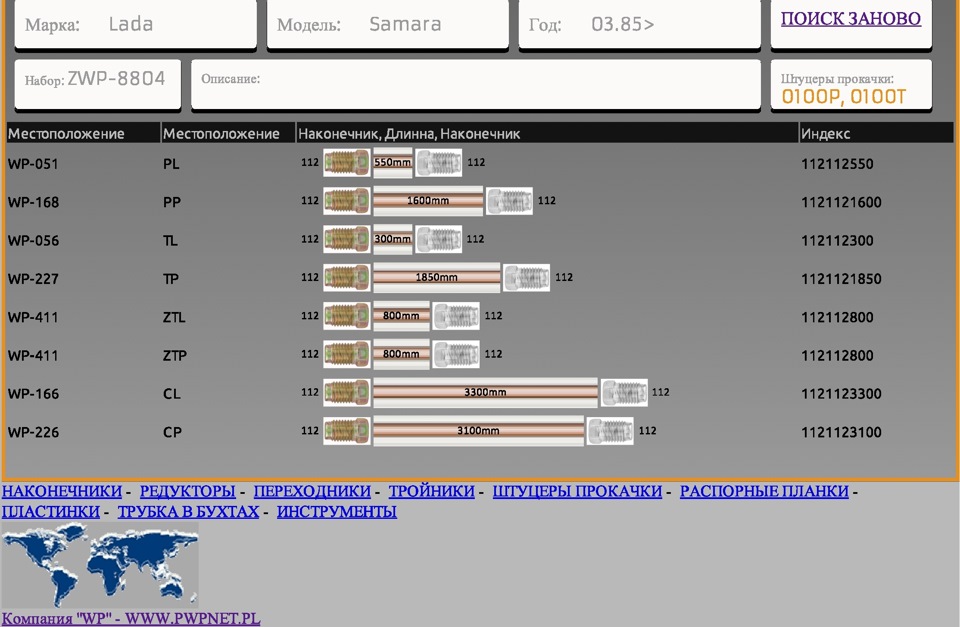Open the ПЛАСТИНКИ link
Screen dimensions: 960x627
tap(51, 511)
